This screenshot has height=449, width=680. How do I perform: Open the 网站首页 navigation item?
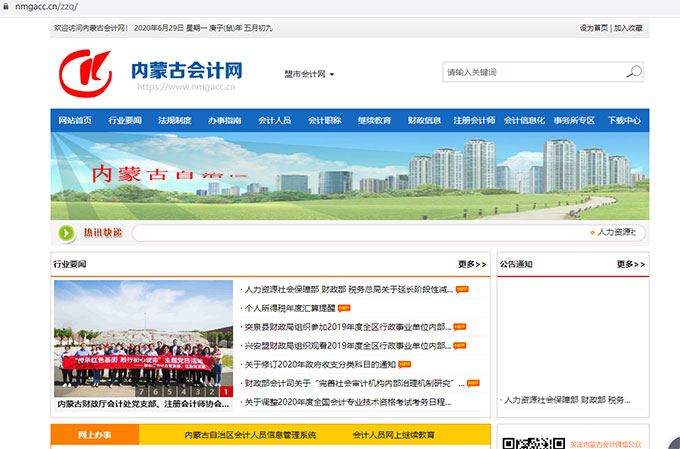coord(75,120)
